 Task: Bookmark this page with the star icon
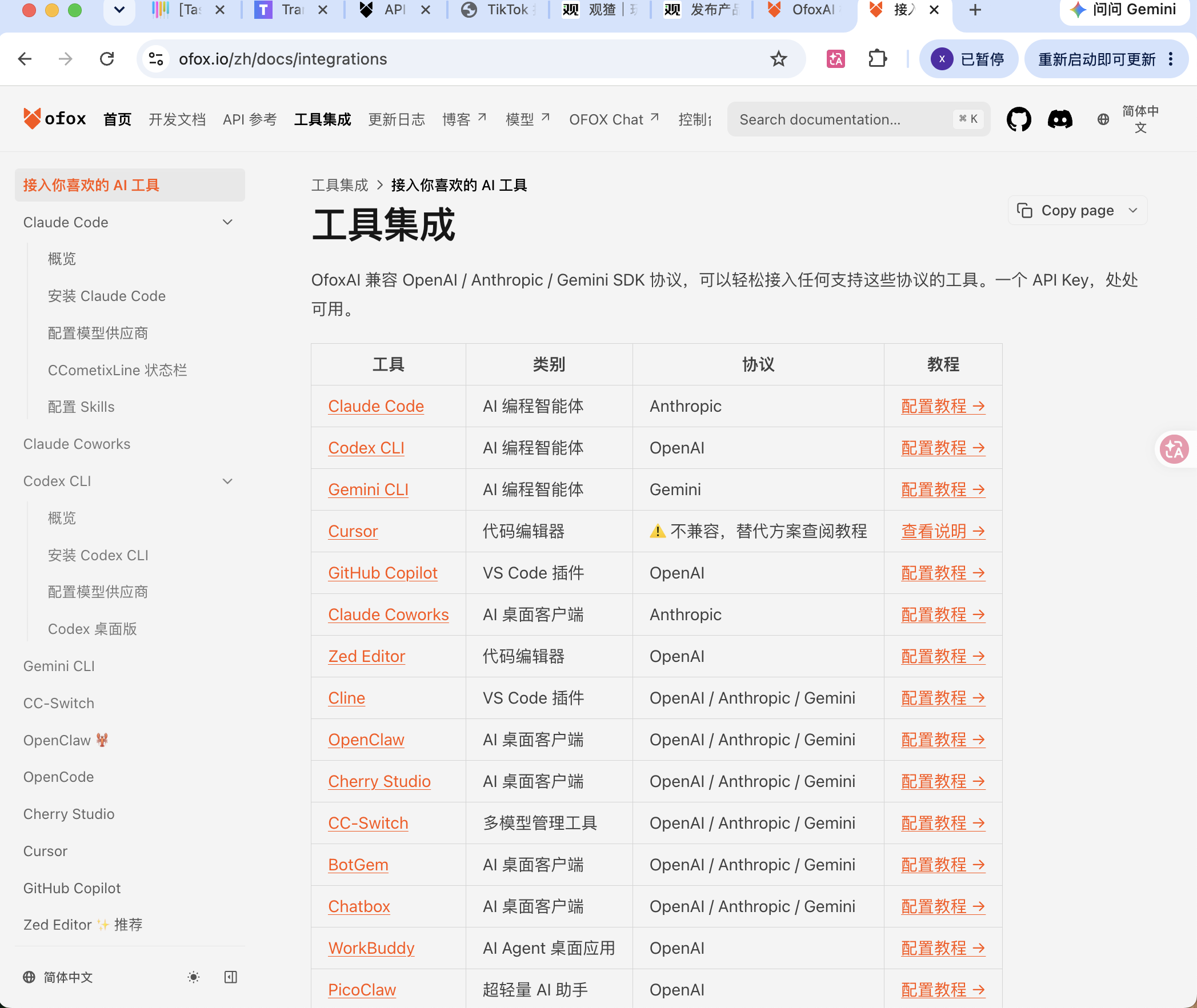(779, 59)
